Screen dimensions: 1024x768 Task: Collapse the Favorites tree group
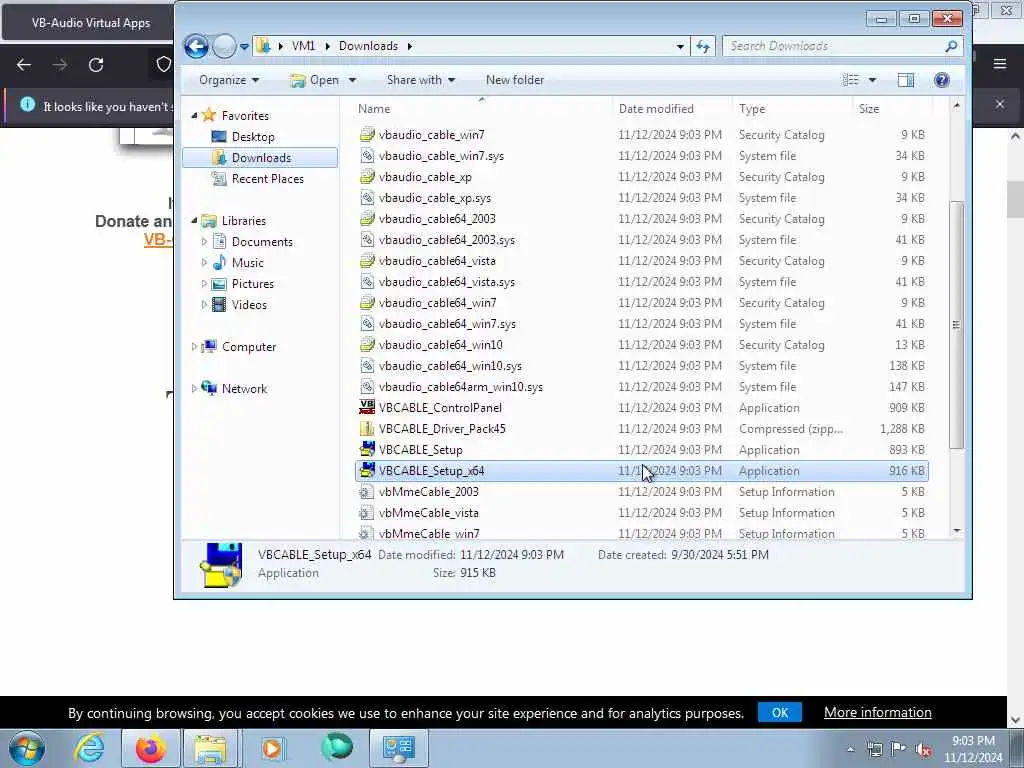(194, 116)
